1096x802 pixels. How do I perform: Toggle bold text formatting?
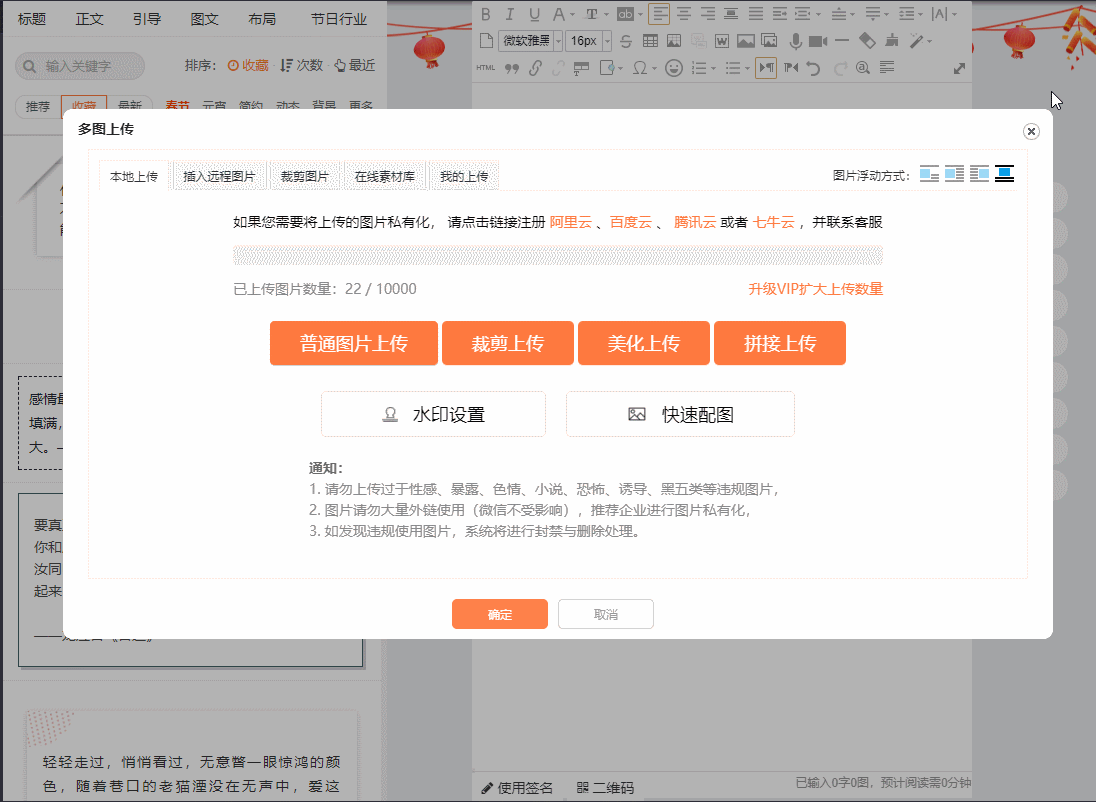coord(486,14)
